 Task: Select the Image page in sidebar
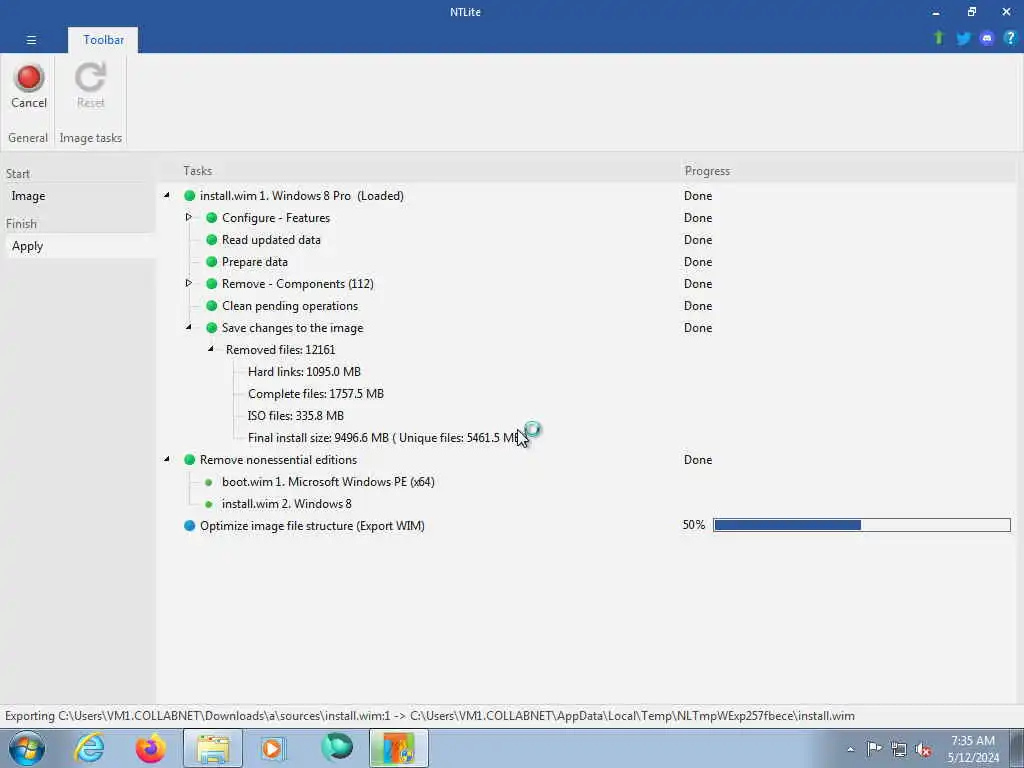28,196
